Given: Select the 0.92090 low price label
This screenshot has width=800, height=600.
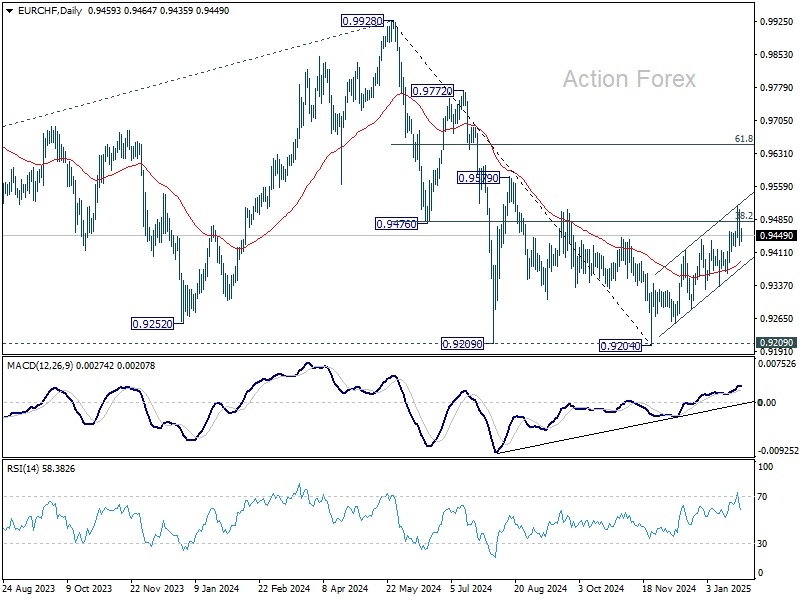Looking at the screenshot, I should click(x=462, y=344).
